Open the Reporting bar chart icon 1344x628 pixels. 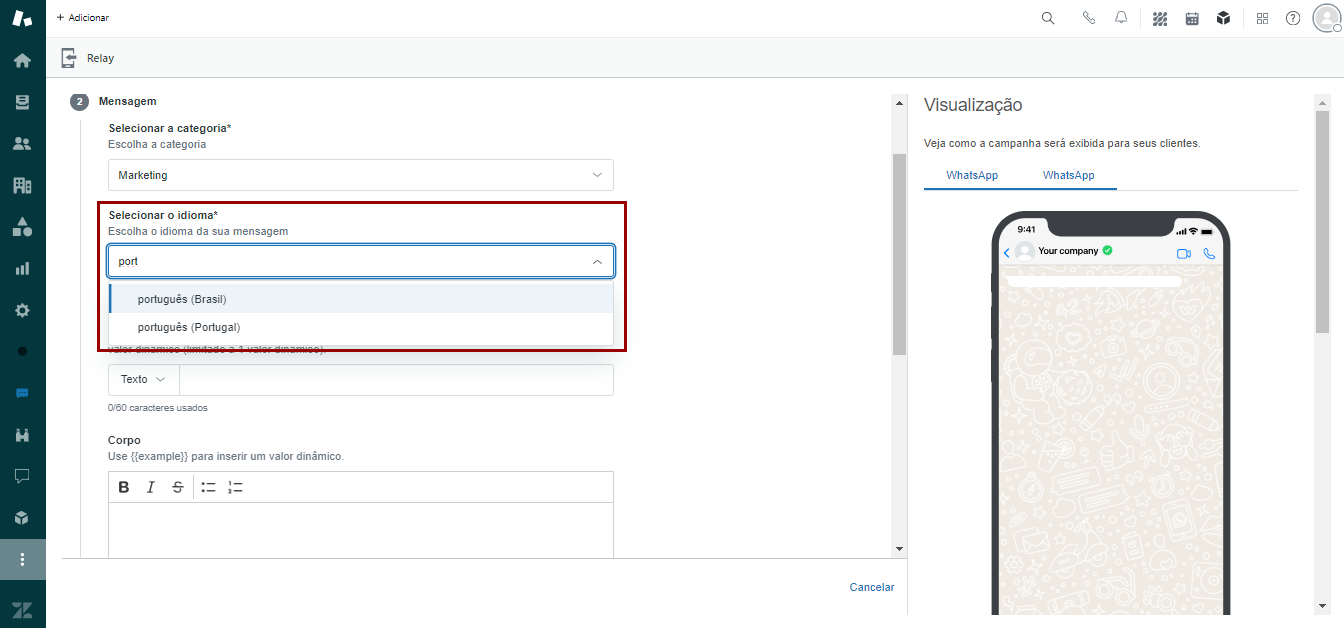(x=22, y=268)
